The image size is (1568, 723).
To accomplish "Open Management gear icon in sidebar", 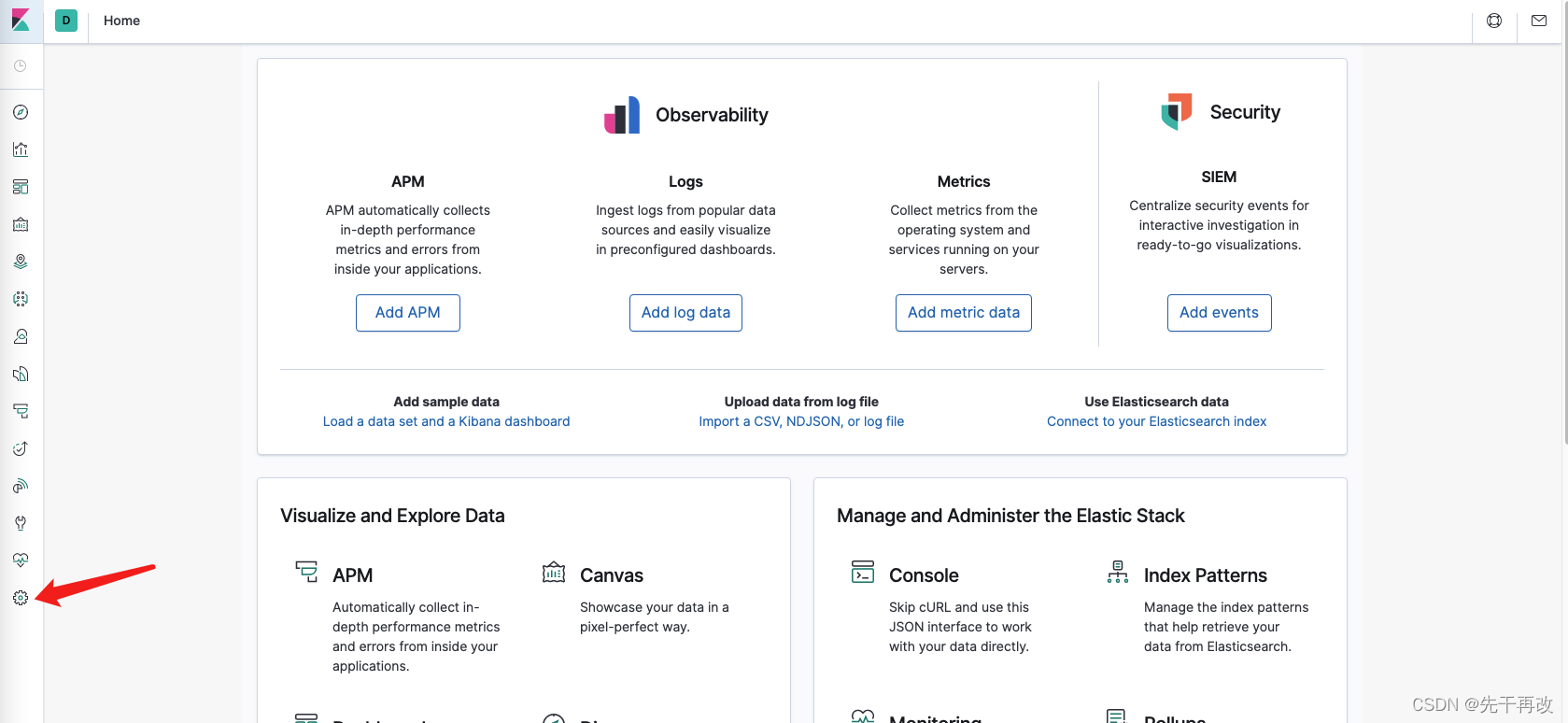I will [x=21, y=598].
